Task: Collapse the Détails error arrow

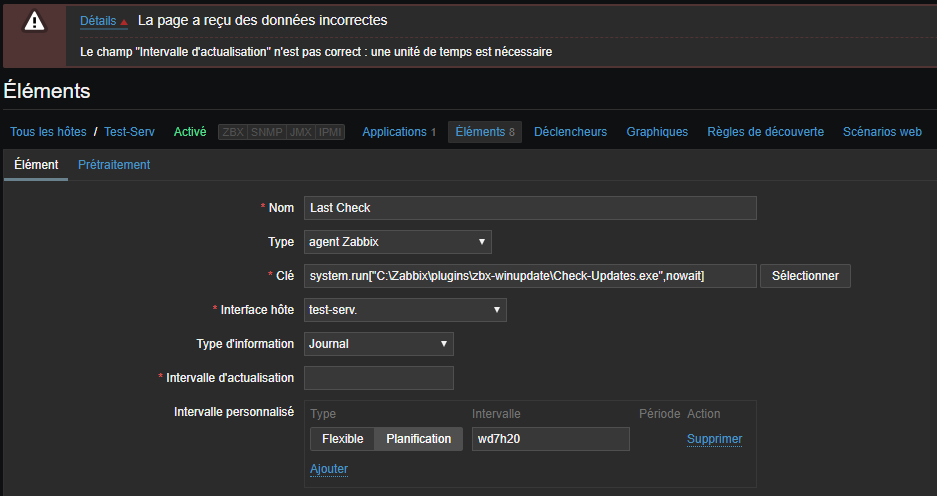Action: (x=124, y=22)
